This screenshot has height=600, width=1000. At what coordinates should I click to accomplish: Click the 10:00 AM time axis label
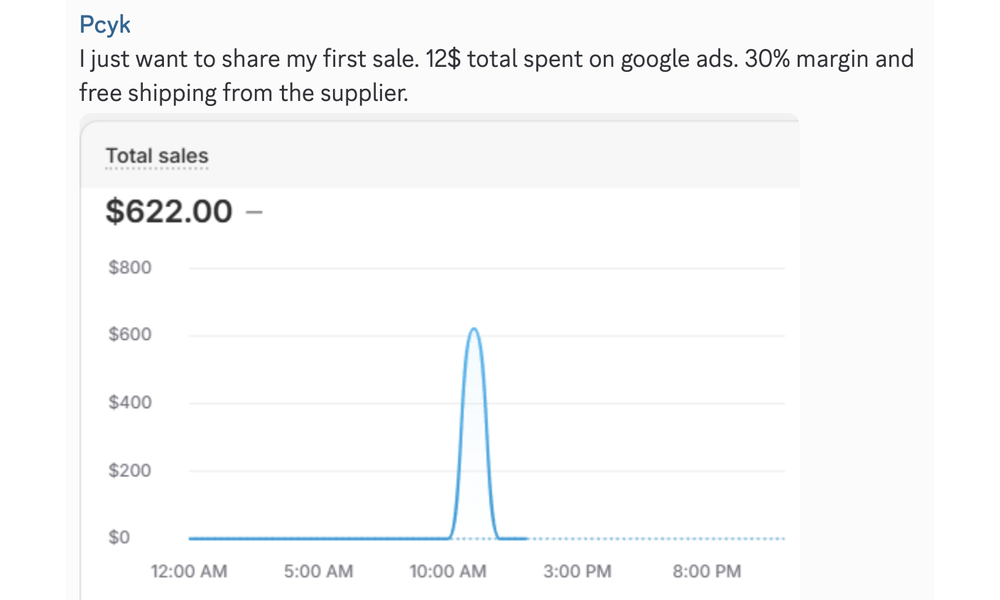(448, 572)
